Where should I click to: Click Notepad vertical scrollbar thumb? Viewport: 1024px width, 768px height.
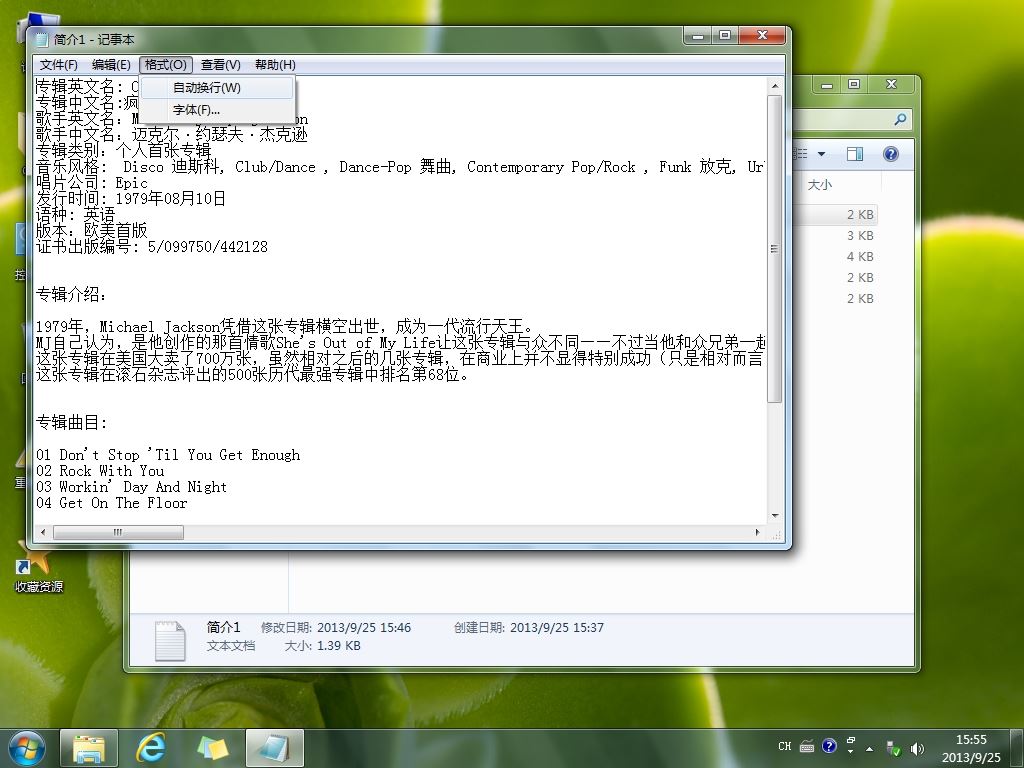click(x=775, y=249)
